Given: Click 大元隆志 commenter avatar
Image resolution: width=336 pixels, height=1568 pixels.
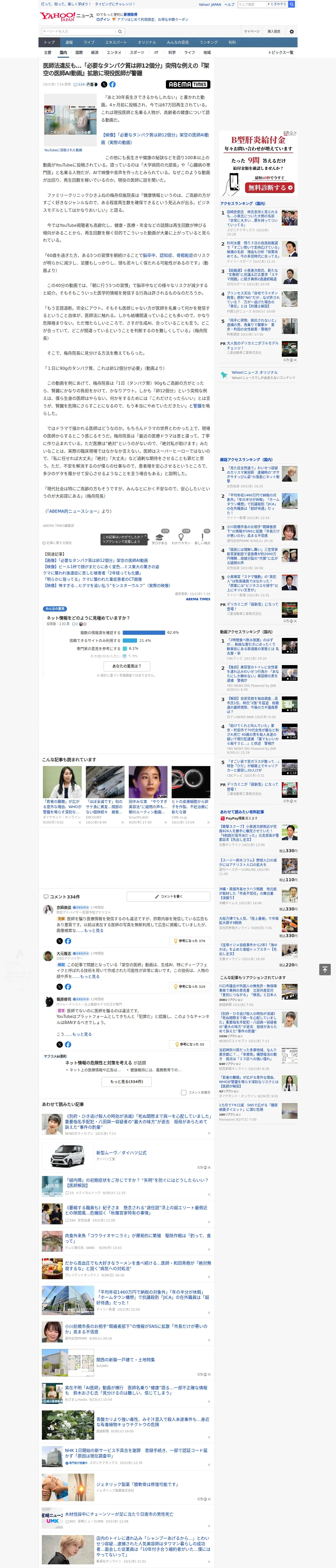Looking at the screenshot, I should tap(48, 955).
